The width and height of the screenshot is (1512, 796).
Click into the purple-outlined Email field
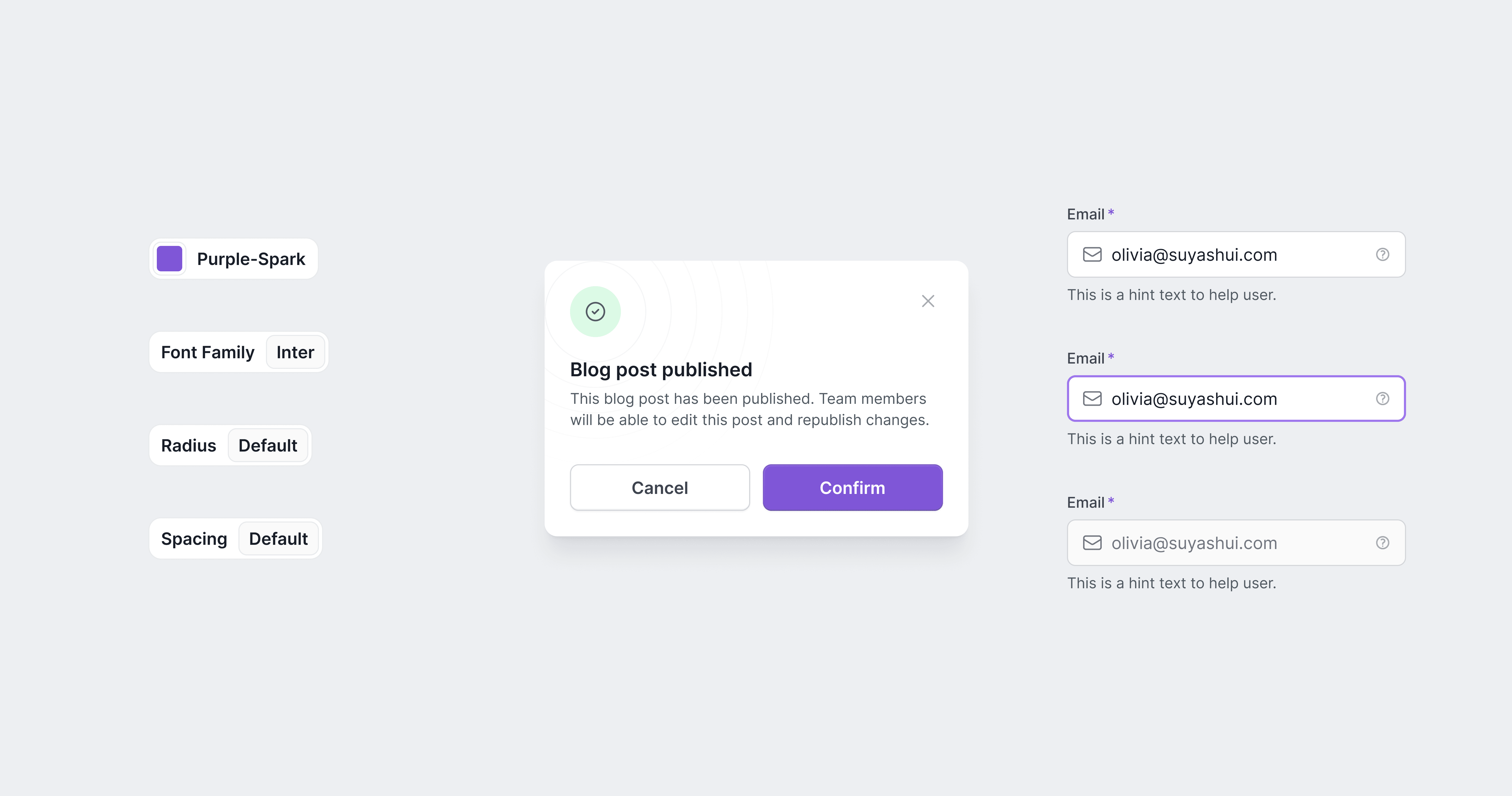click(1236, 399)
